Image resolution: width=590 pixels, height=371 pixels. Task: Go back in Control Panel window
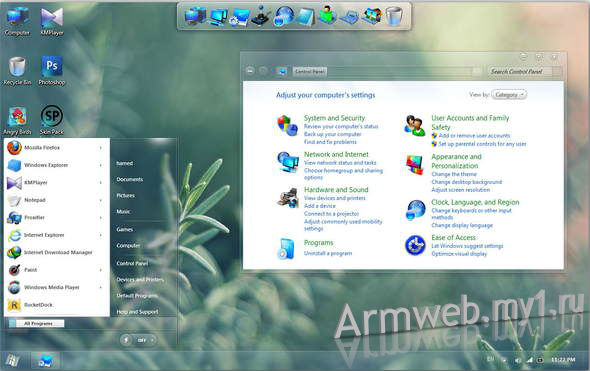[250, 71]
